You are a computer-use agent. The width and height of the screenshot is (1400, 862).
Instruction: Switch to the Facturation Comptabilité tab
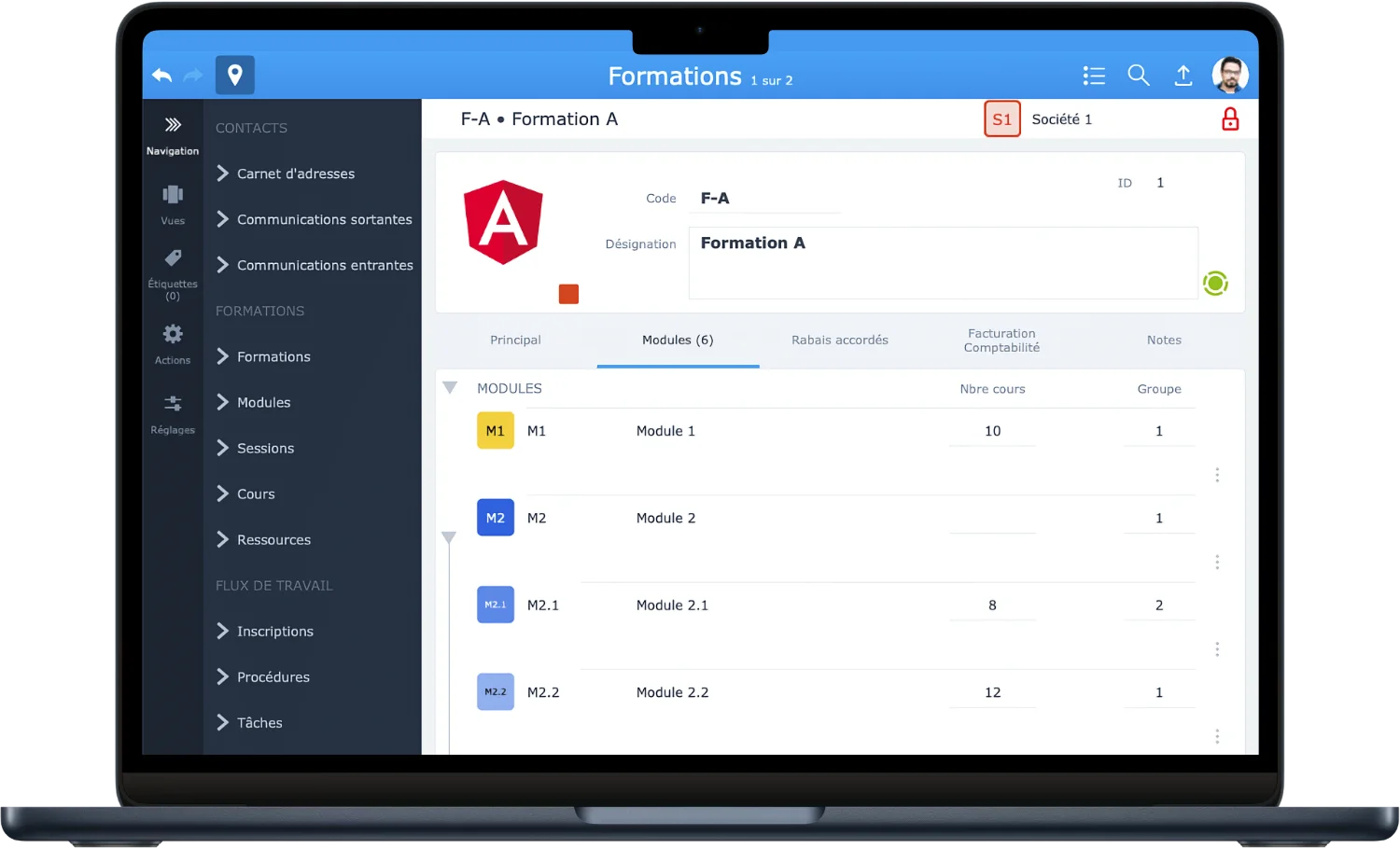pyautogui.click(x=1001, y=341)
